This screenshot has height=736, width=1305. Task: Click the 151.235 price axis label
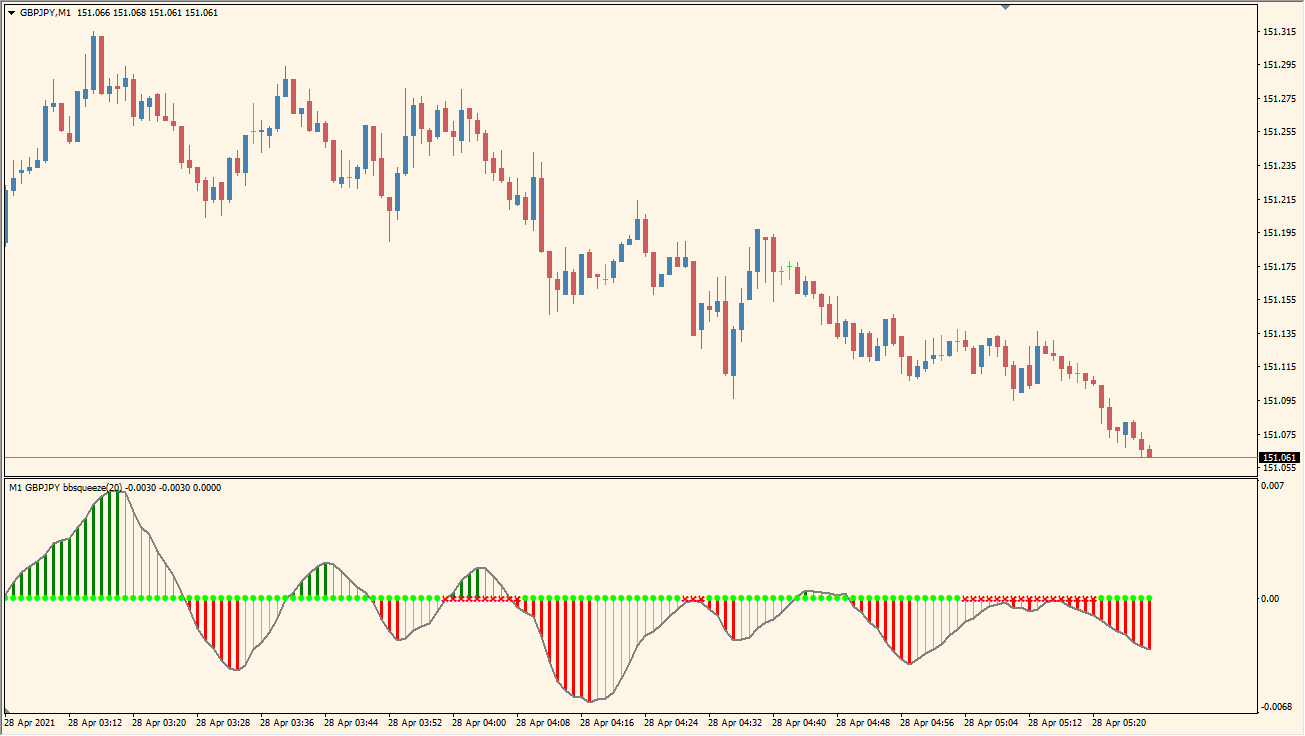coord(1279,165)
